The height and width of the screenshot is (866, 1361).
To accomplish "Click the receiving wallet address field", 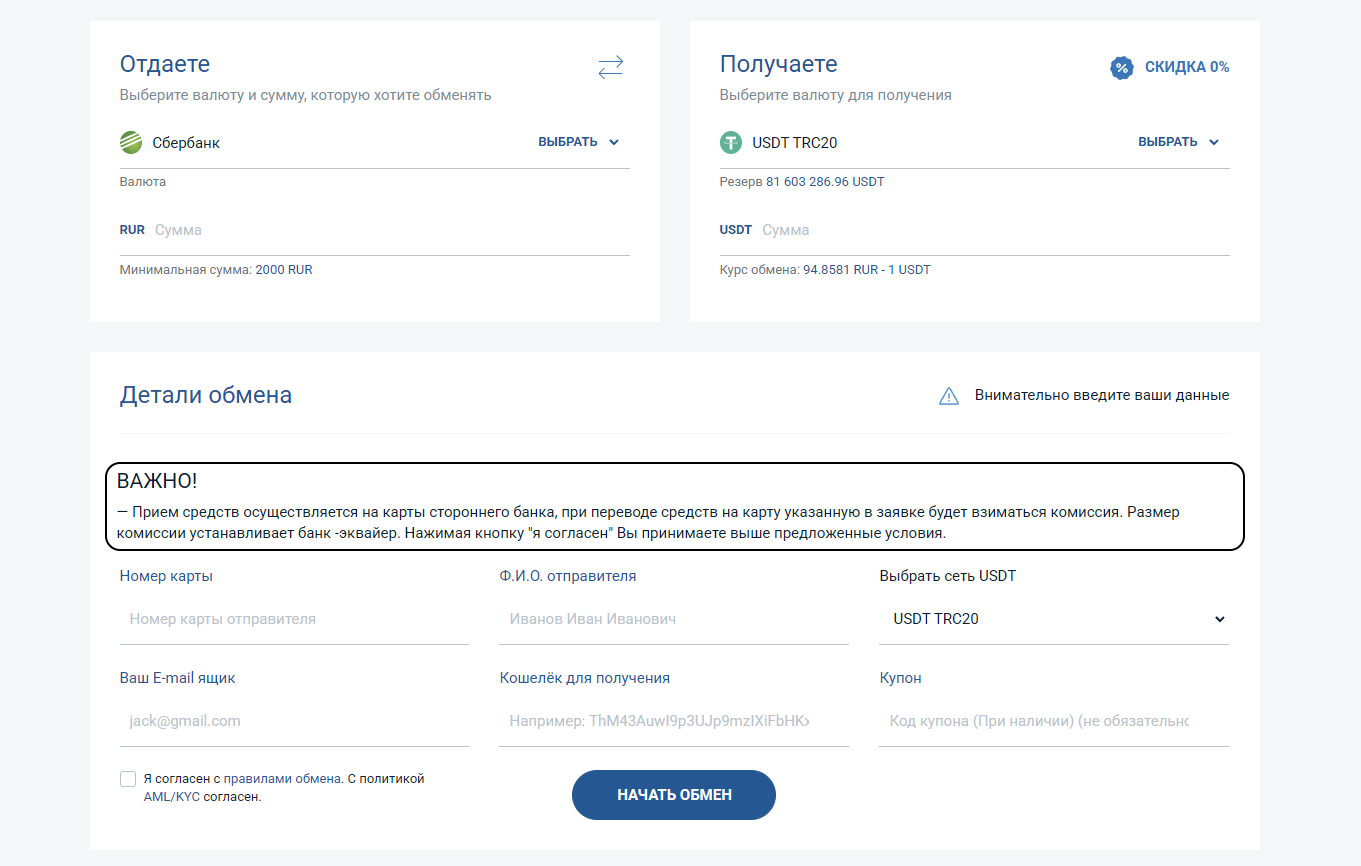I will 674,721.
